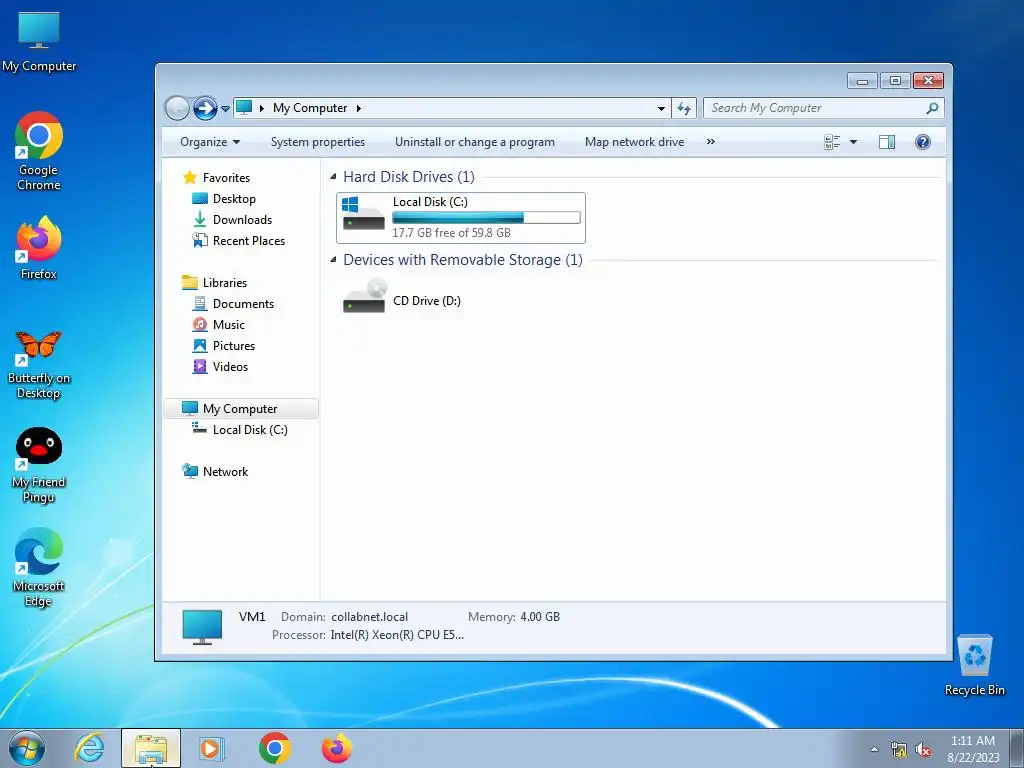Open recent pages dropdown arrow

click(x=225, y=108)
